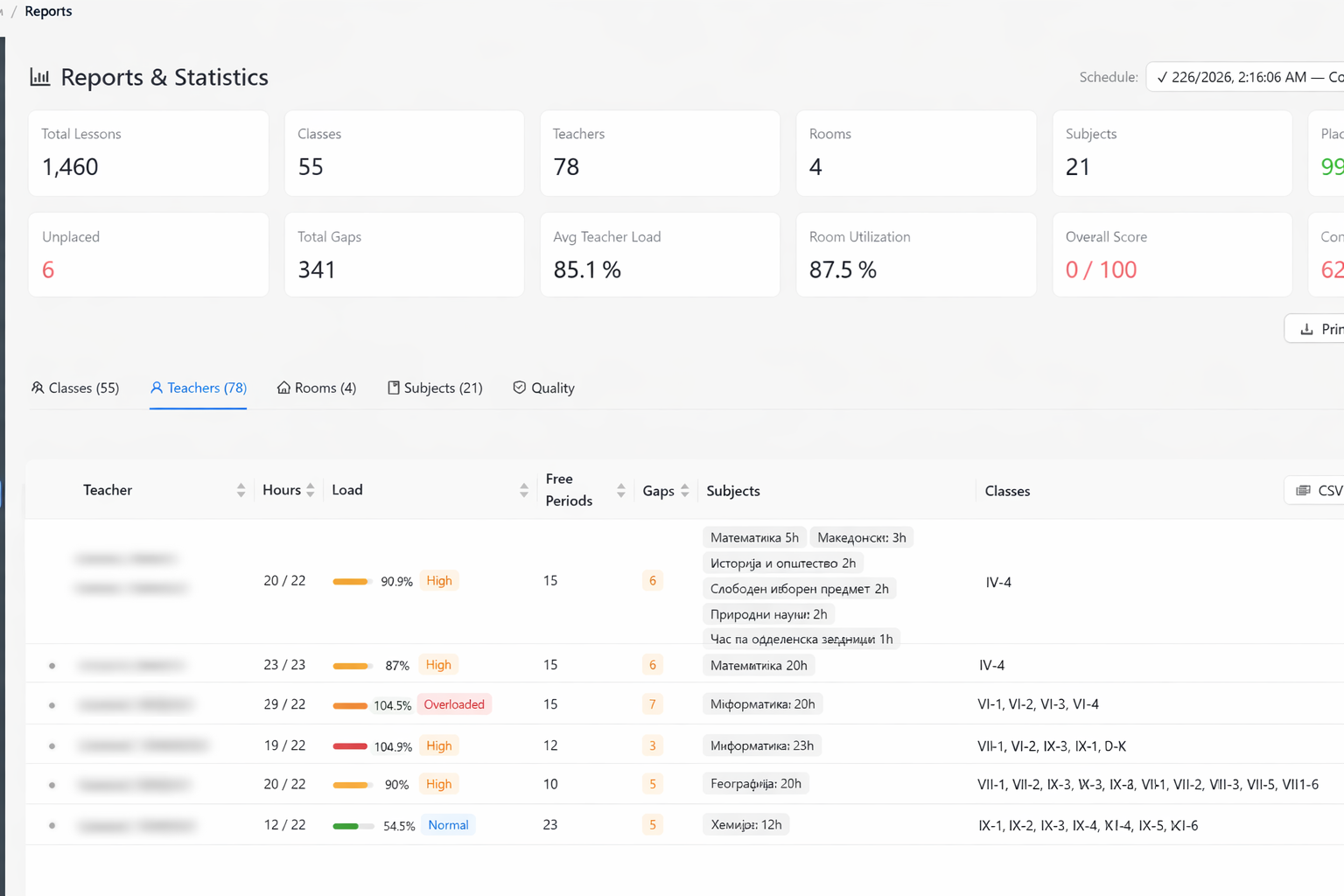Switch to the Classes (55) tab
Screen dimensions: 1344x896
[x=75, y=388]
